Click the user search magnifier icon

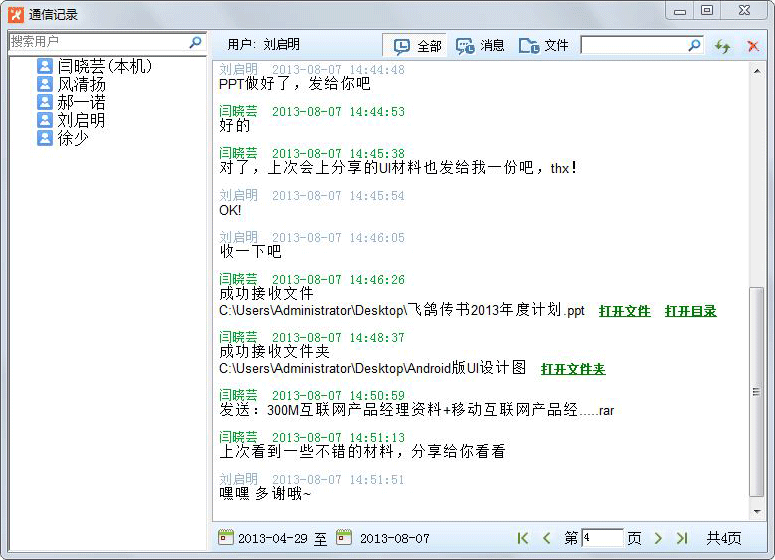click(x=195, y=43)
